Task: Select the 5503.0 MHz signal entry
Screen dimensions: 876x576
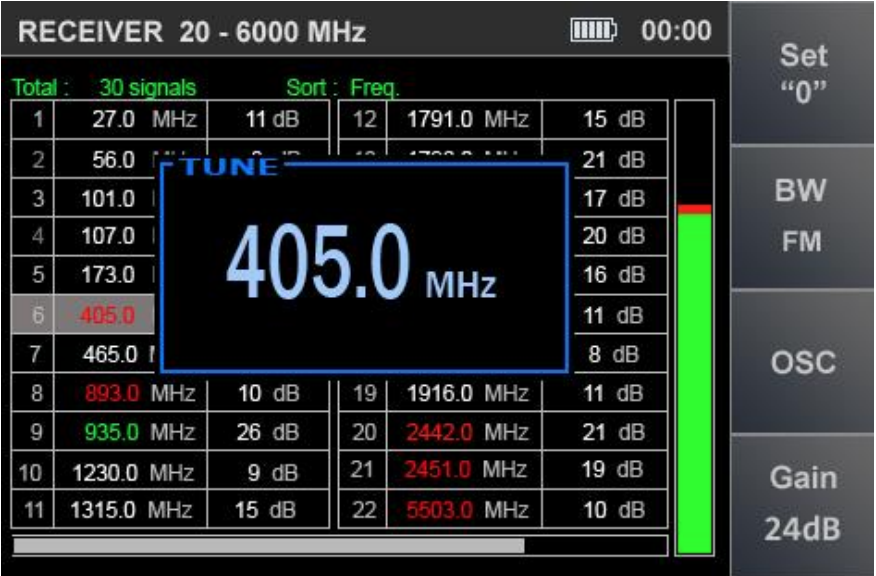Action: click(x=466, y=510)
